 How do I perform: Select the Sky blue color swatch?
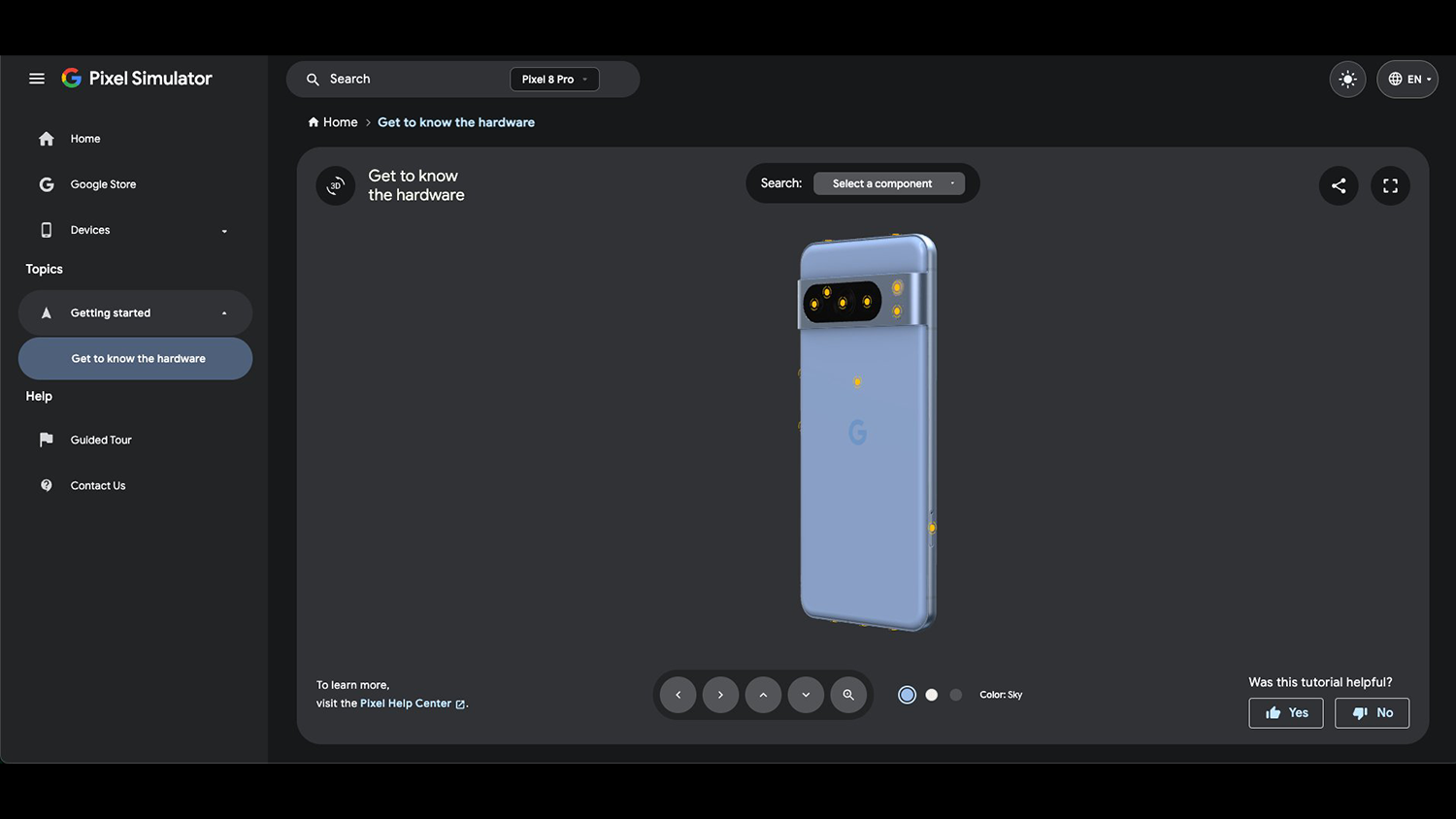(x=907, y=695)
